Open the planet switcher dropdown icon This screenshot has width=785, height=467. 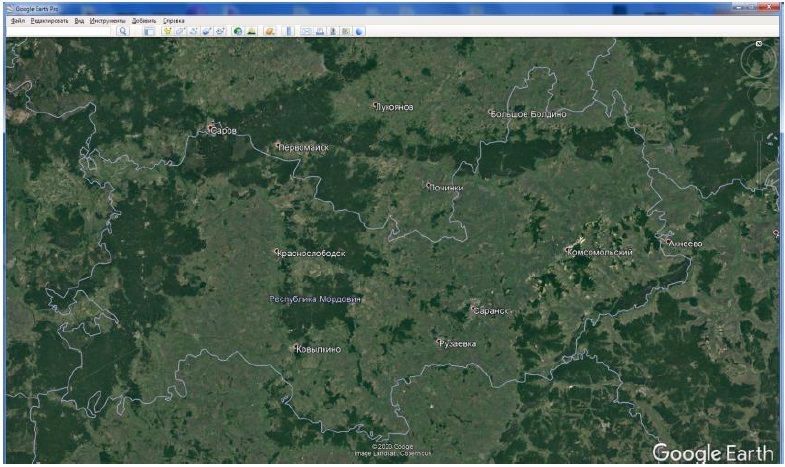tap(270, 31)
